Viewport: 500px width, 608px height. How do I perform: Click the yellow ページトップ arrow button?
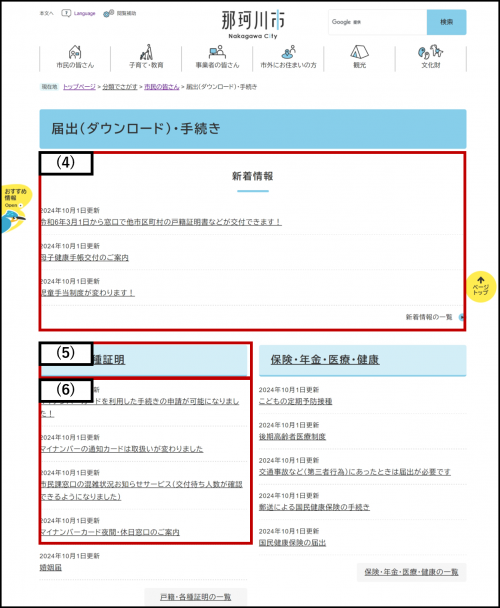(x=481, y=287)
